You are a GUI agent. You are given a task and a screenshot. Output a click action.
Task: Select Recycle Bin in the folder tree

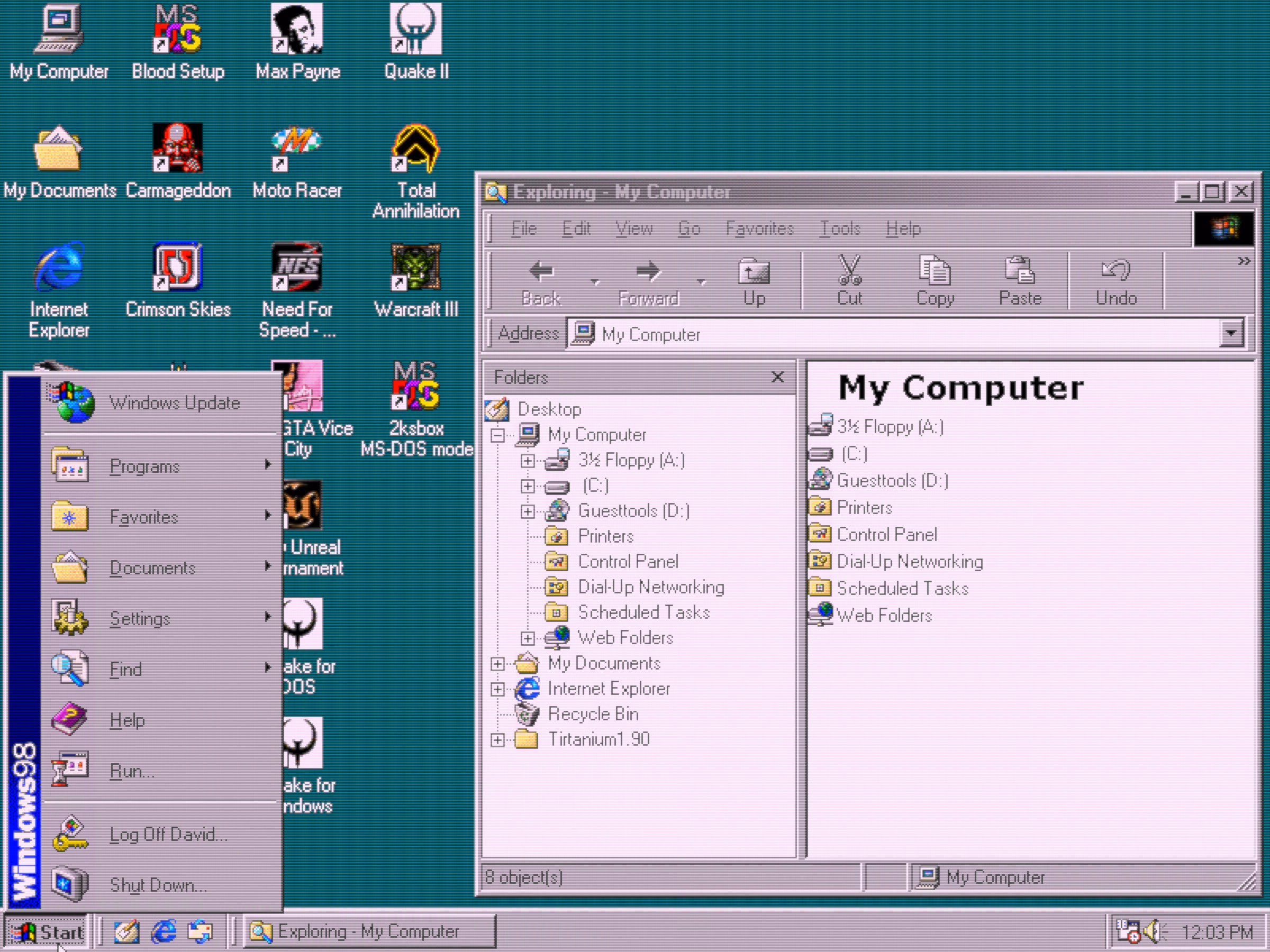pyautogui.click(x=593, y=714)
